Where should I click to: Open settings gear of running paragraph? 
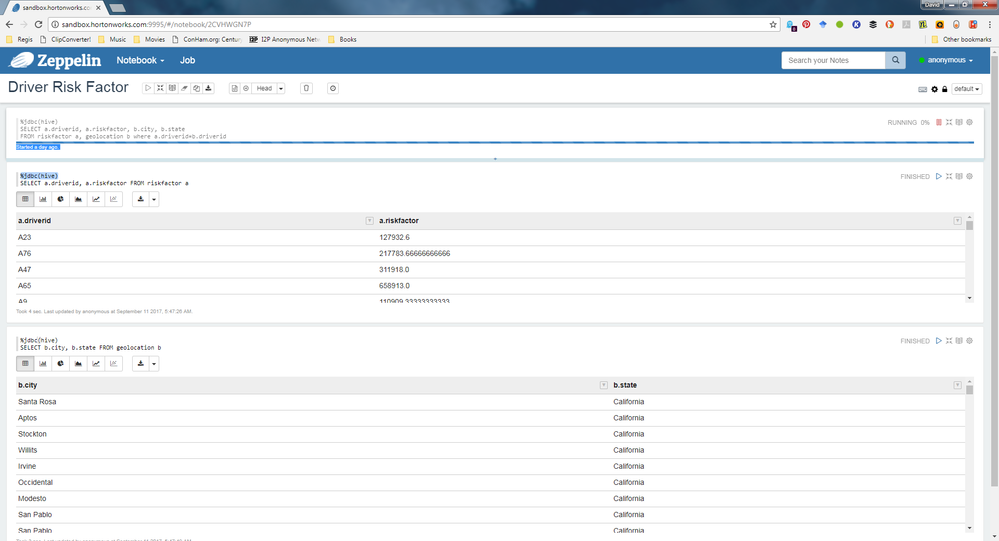[969, 122]
